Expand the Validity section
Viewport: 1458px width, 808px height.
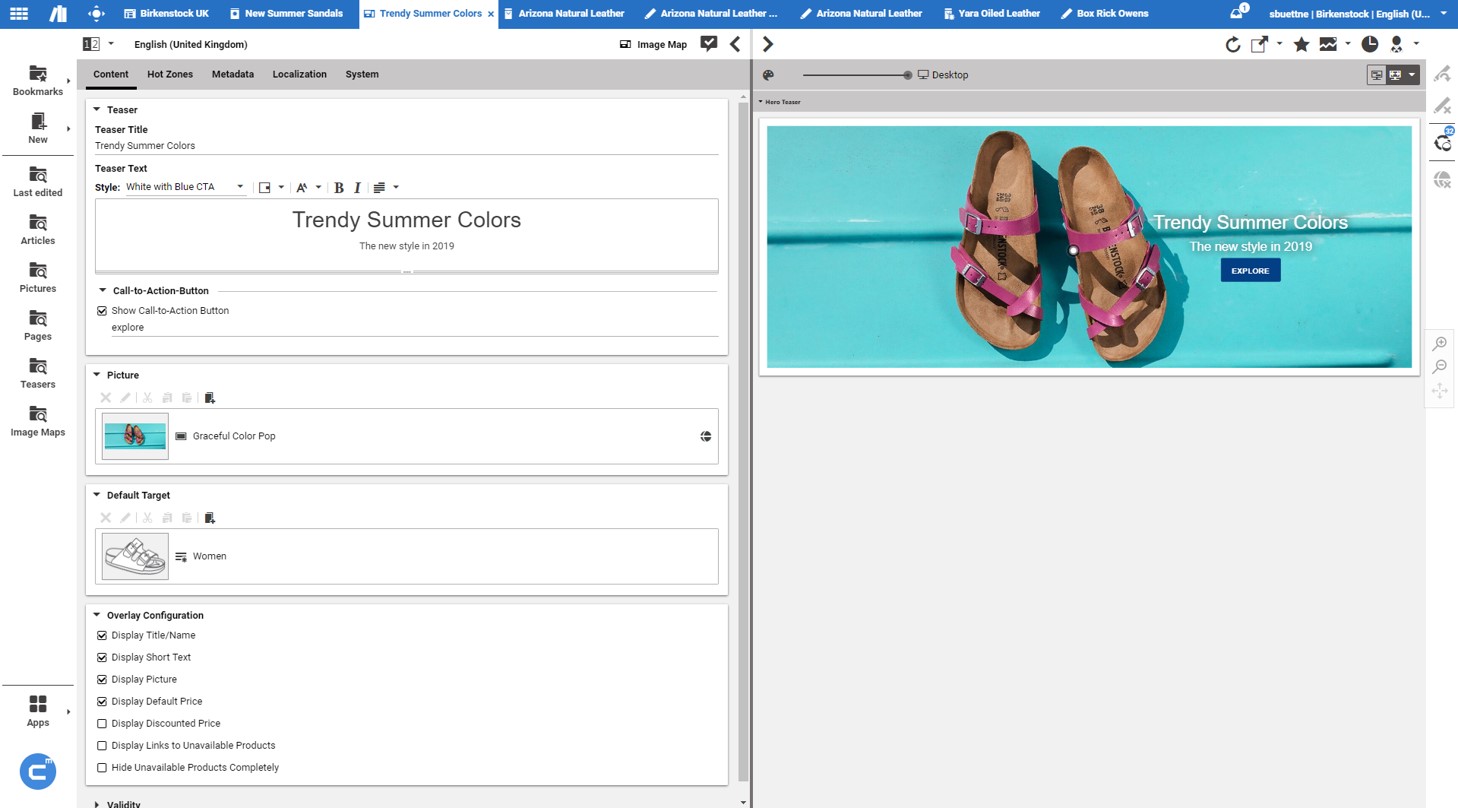pos(97,804)
